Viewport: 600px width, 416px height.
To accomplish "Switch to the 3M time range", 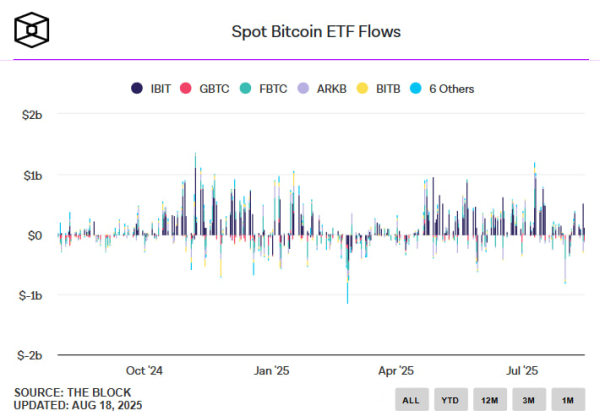I will point(528,400).
